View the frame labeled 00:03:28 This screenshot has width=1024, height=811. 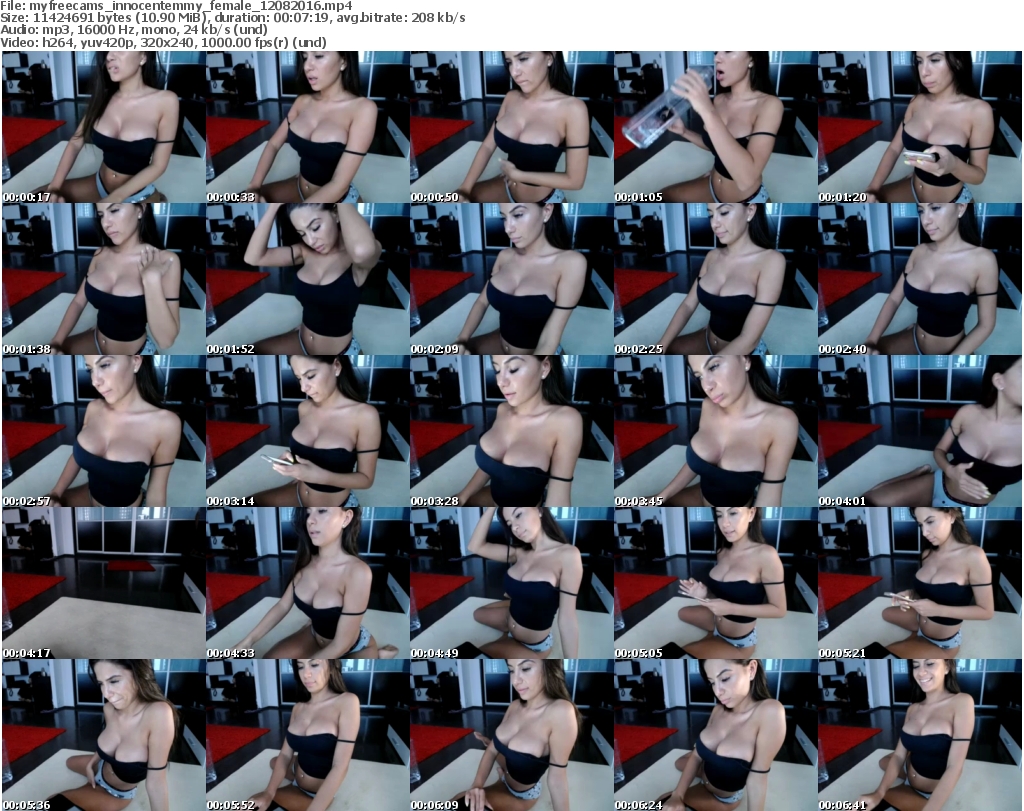pyautogui.click(x=511, y=432)
